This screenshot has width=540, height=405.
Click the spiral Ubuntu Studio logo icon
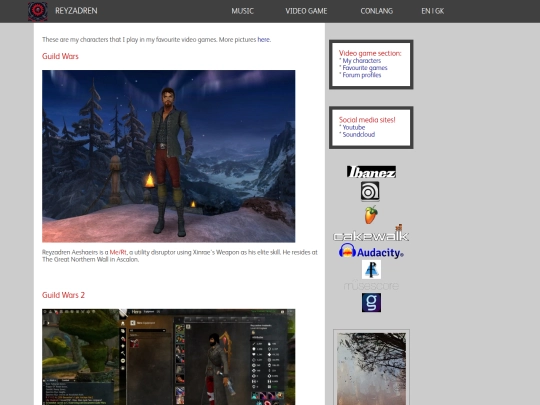pos(370,191)
